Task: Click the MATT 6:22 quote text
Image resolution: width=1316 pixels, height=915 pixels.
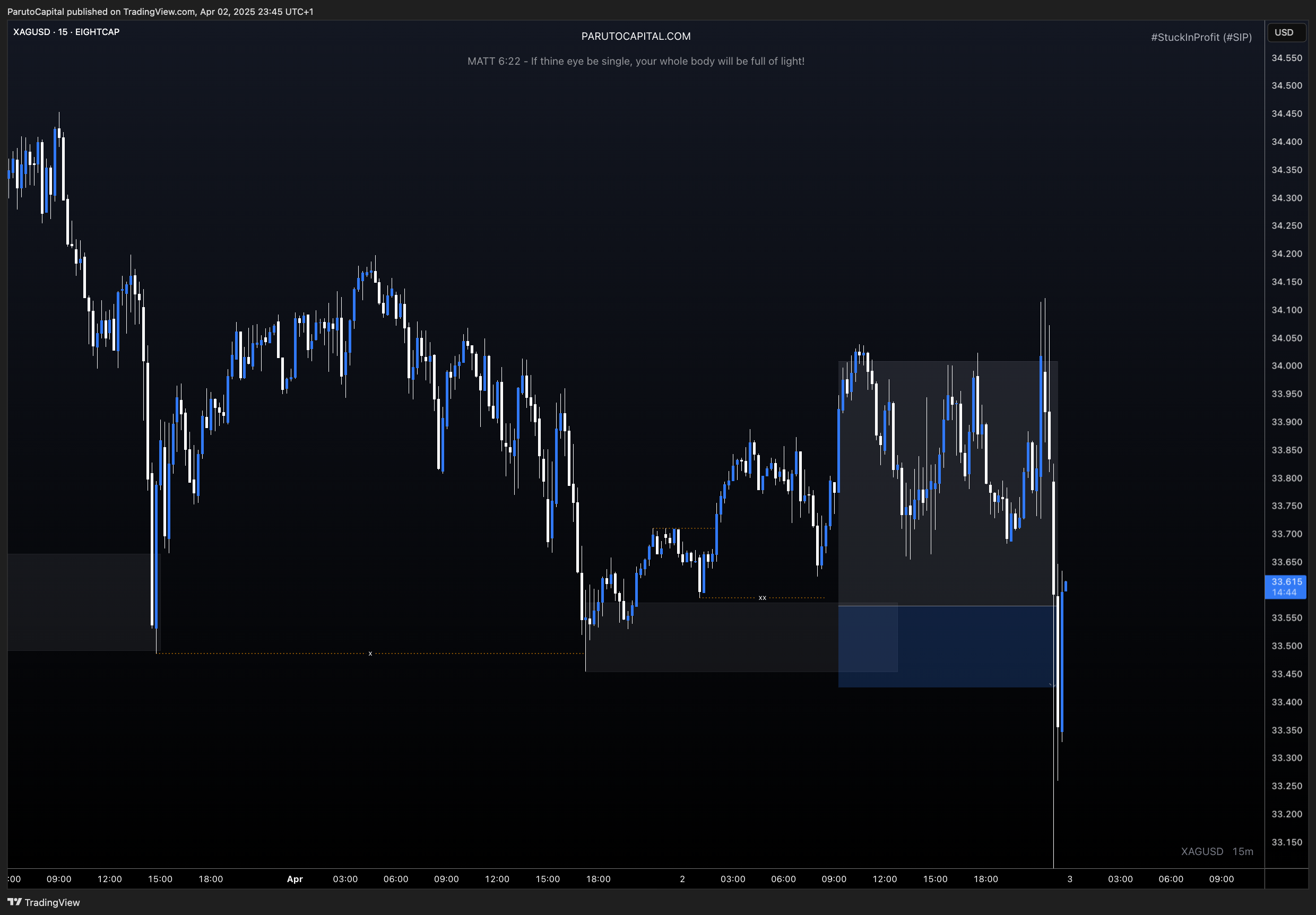Action: pyautogui.click(x=636, y=62)
